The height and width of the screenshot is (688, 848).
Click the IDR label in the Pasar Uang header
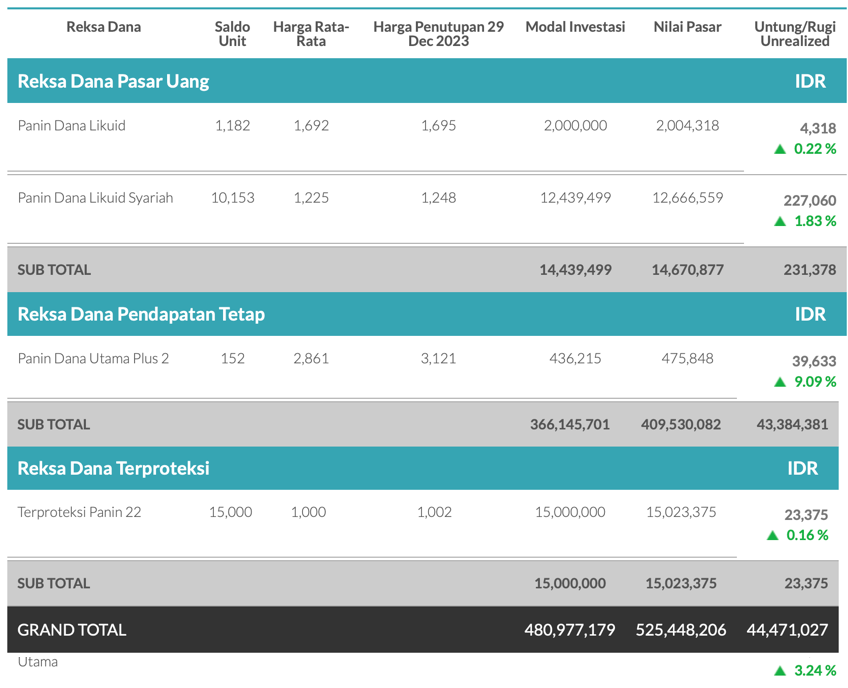(810, 81)
